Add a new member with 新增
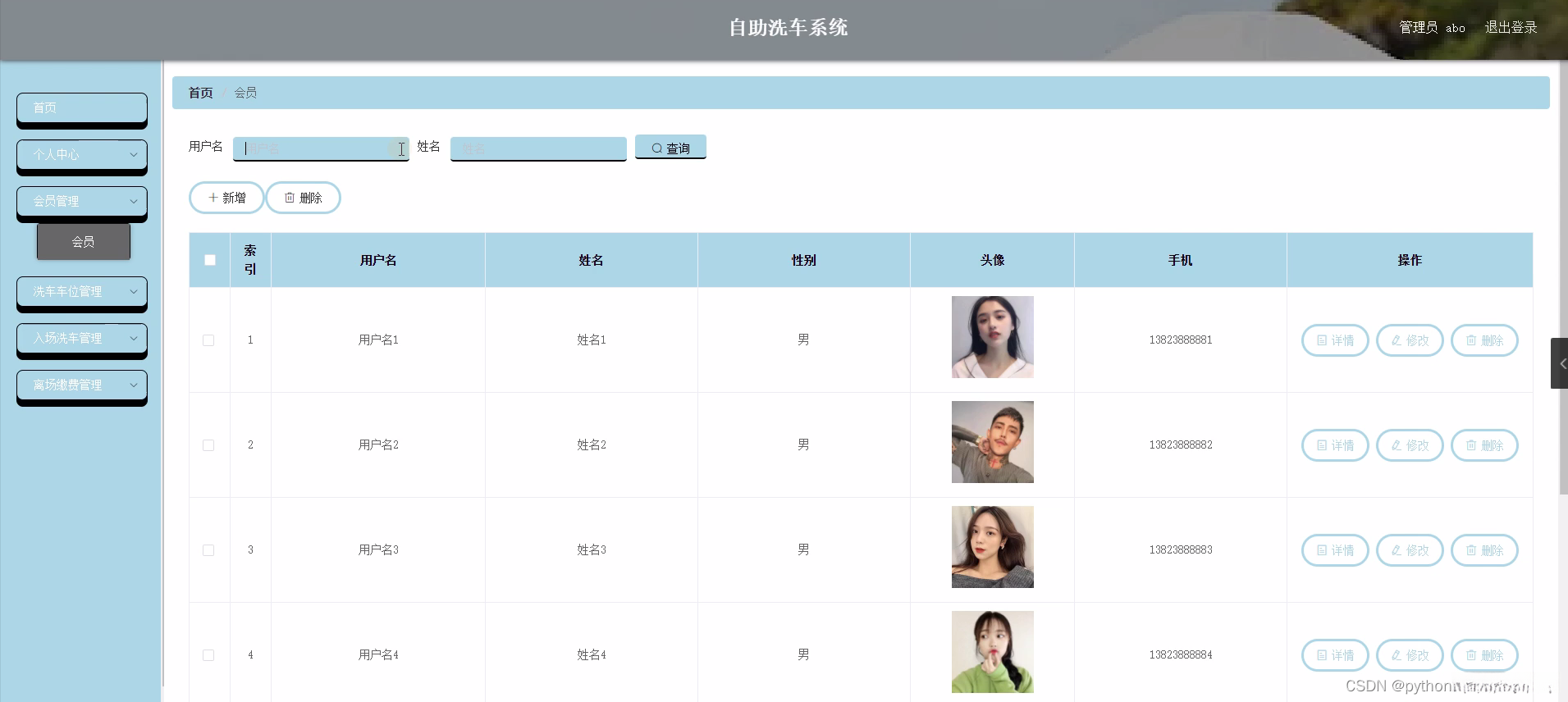 [x=226, y=198]
